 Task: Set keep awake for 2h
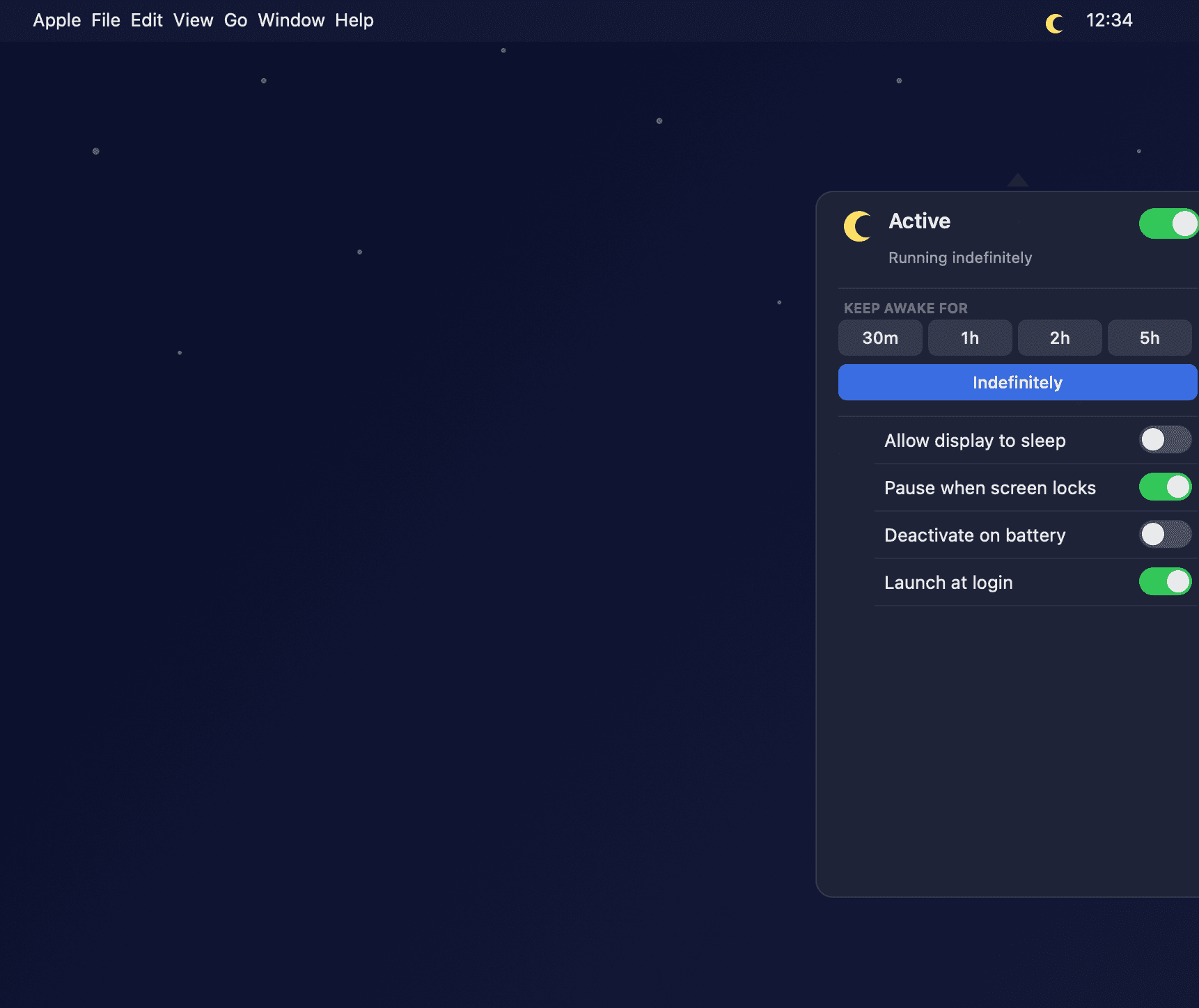click(1060, 338)
